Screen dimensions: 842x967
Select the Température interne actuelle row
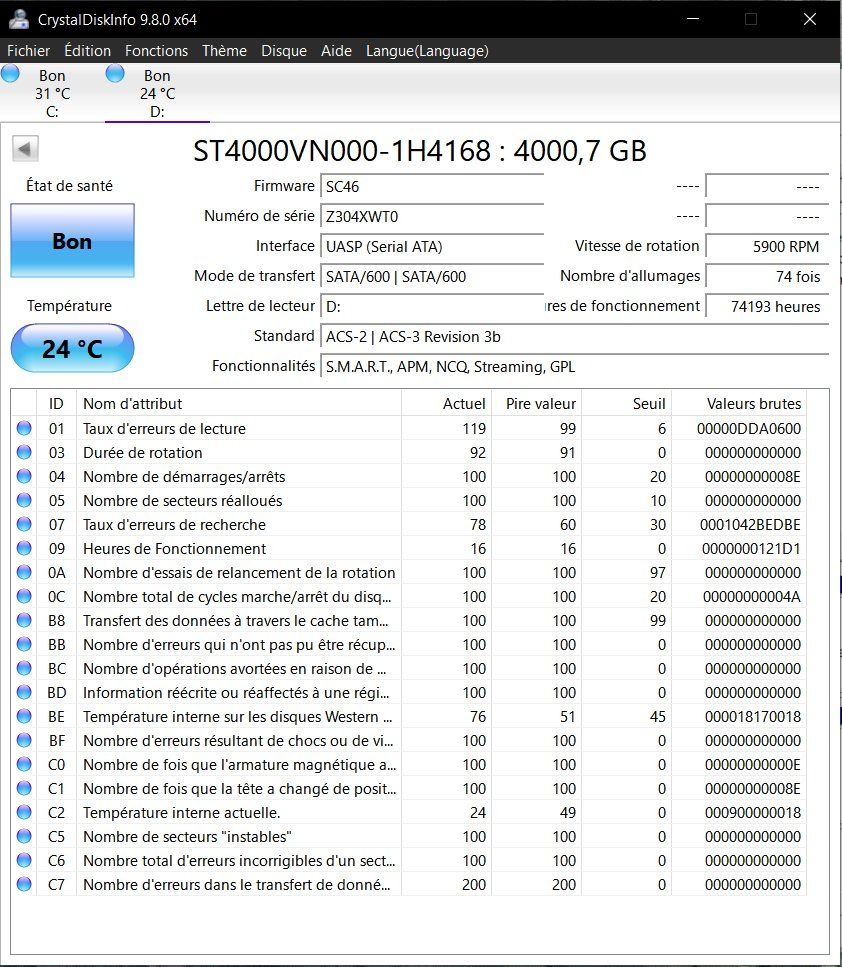point(408,812)
